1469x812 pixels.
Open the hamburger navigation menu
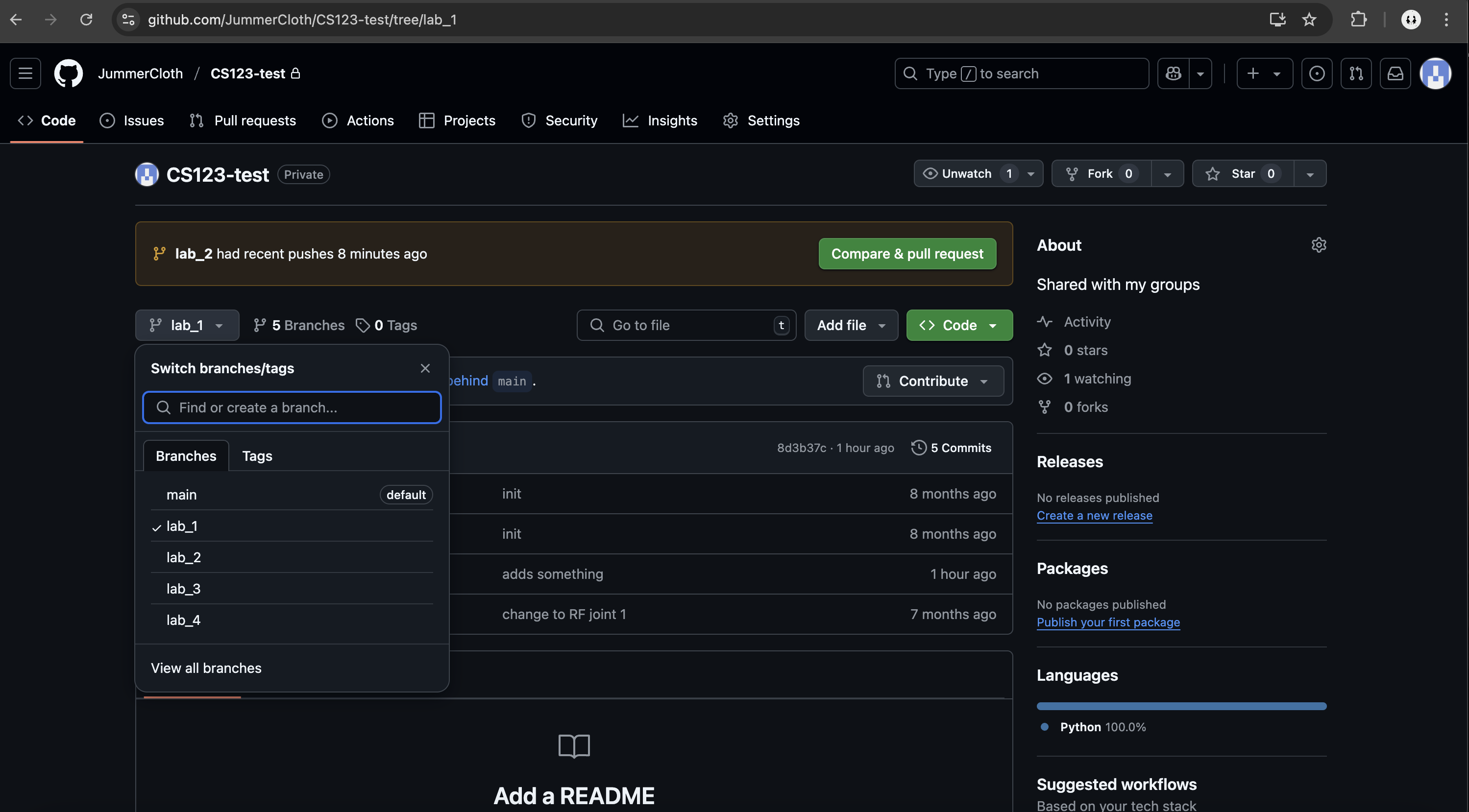(25, 73)
